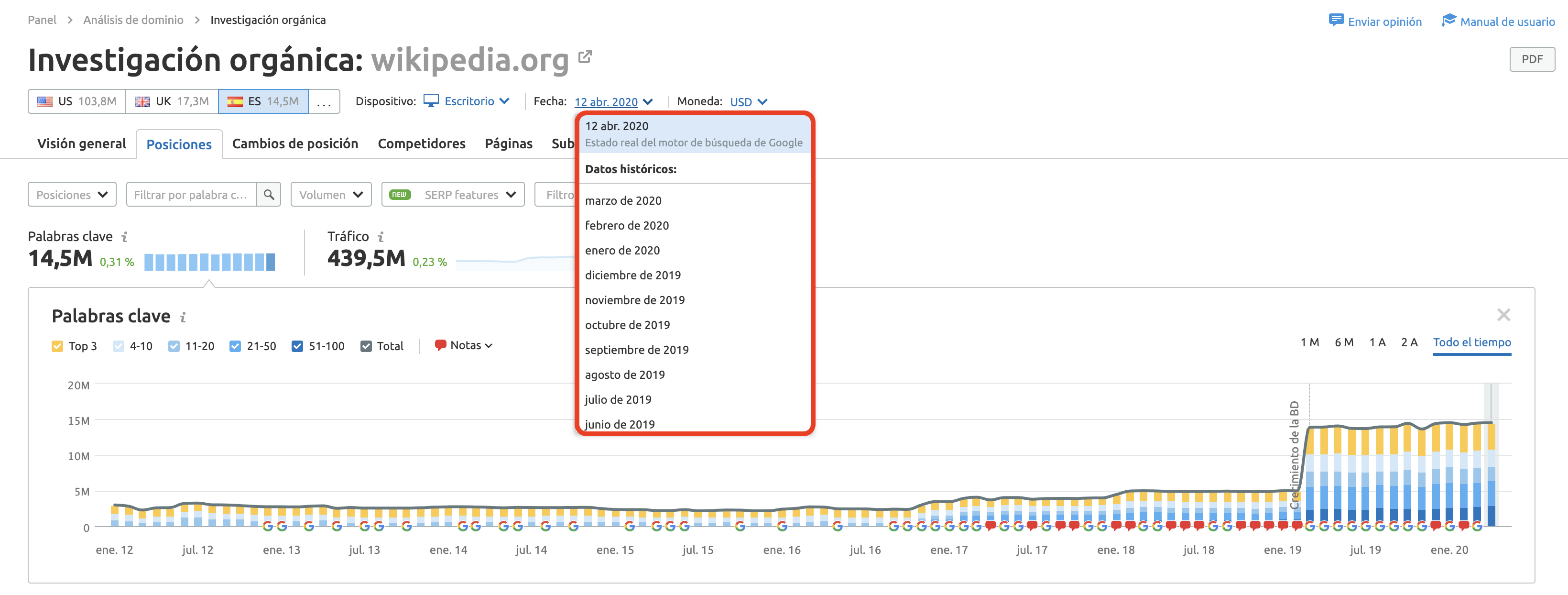
Task: Choose marzo de 2020 historical data
Action: coord(694,200)
